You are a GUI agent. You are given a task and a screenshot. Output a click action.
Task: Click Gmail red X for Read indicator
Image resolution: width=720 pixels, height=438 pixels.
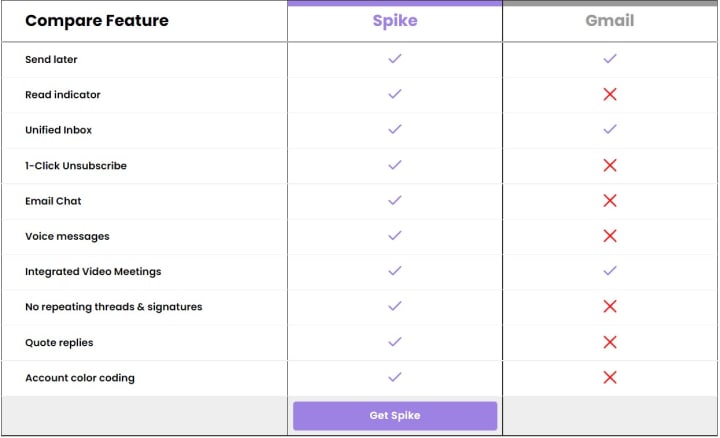pyautogui.click(x=610, y=94)
